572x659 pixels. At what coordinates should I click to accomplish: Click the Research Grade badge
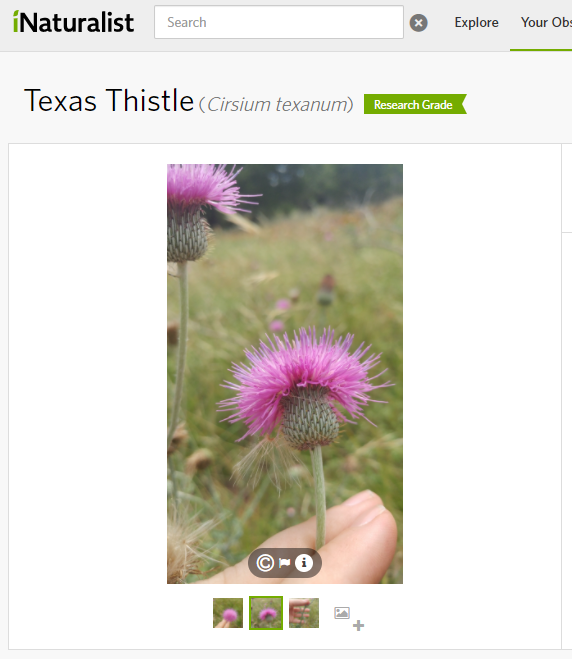pos(415,104)
